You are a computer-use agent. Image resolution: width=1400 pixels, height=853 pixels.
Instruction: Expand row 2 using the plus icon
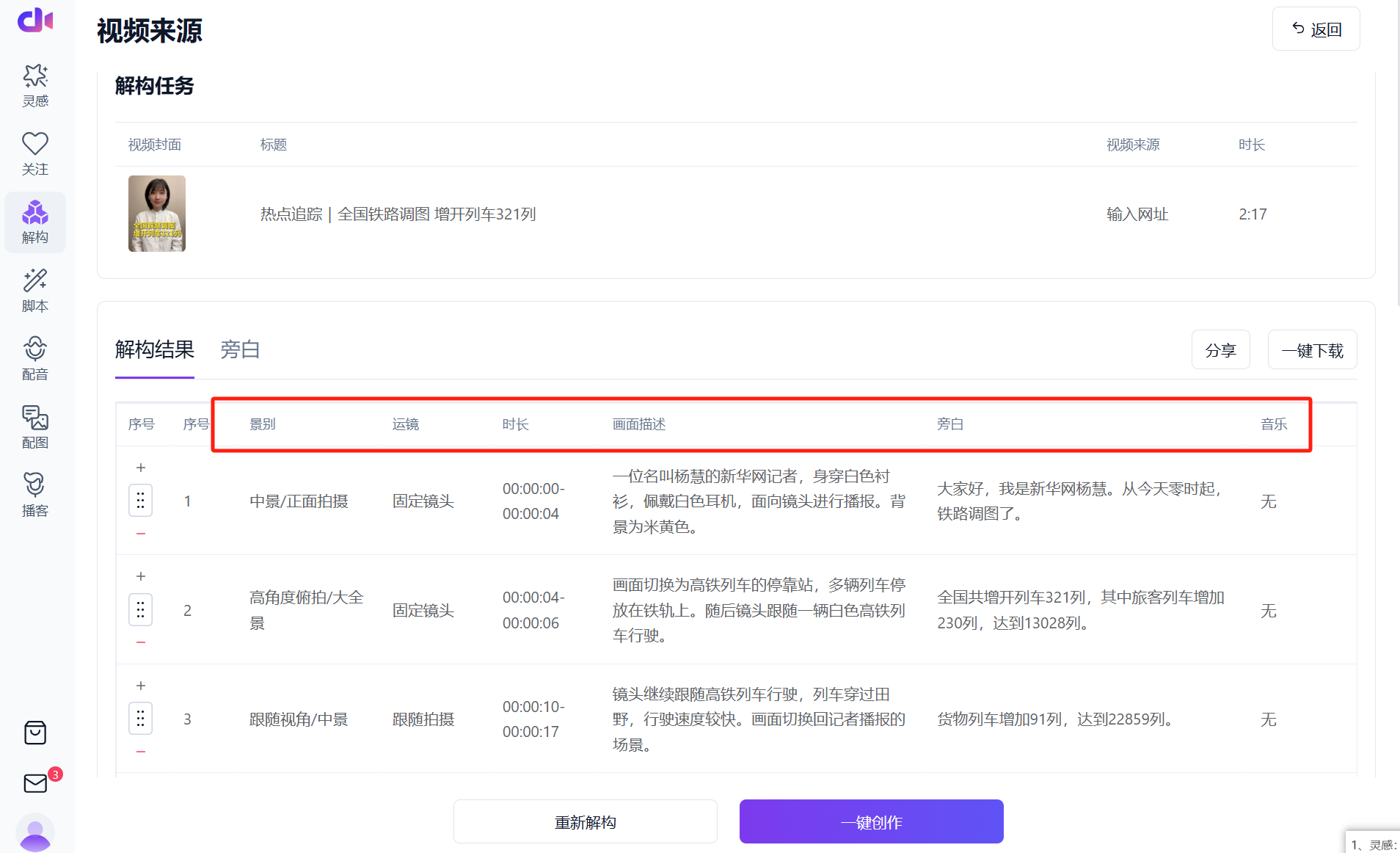pyautogui.click(x=140, y=576)
